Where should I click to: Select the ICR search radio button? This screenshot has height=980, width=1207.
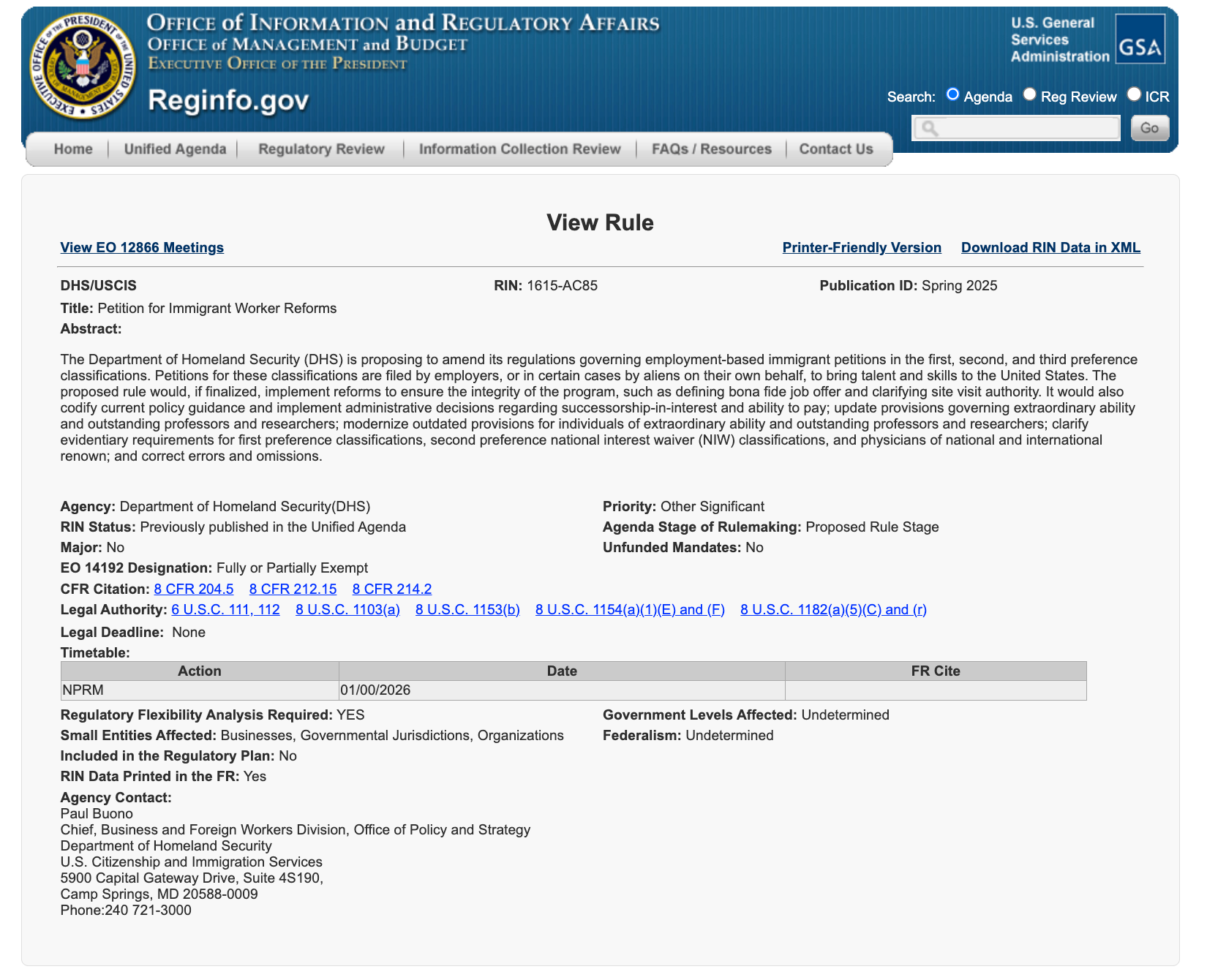click(x=1134, y=94)
